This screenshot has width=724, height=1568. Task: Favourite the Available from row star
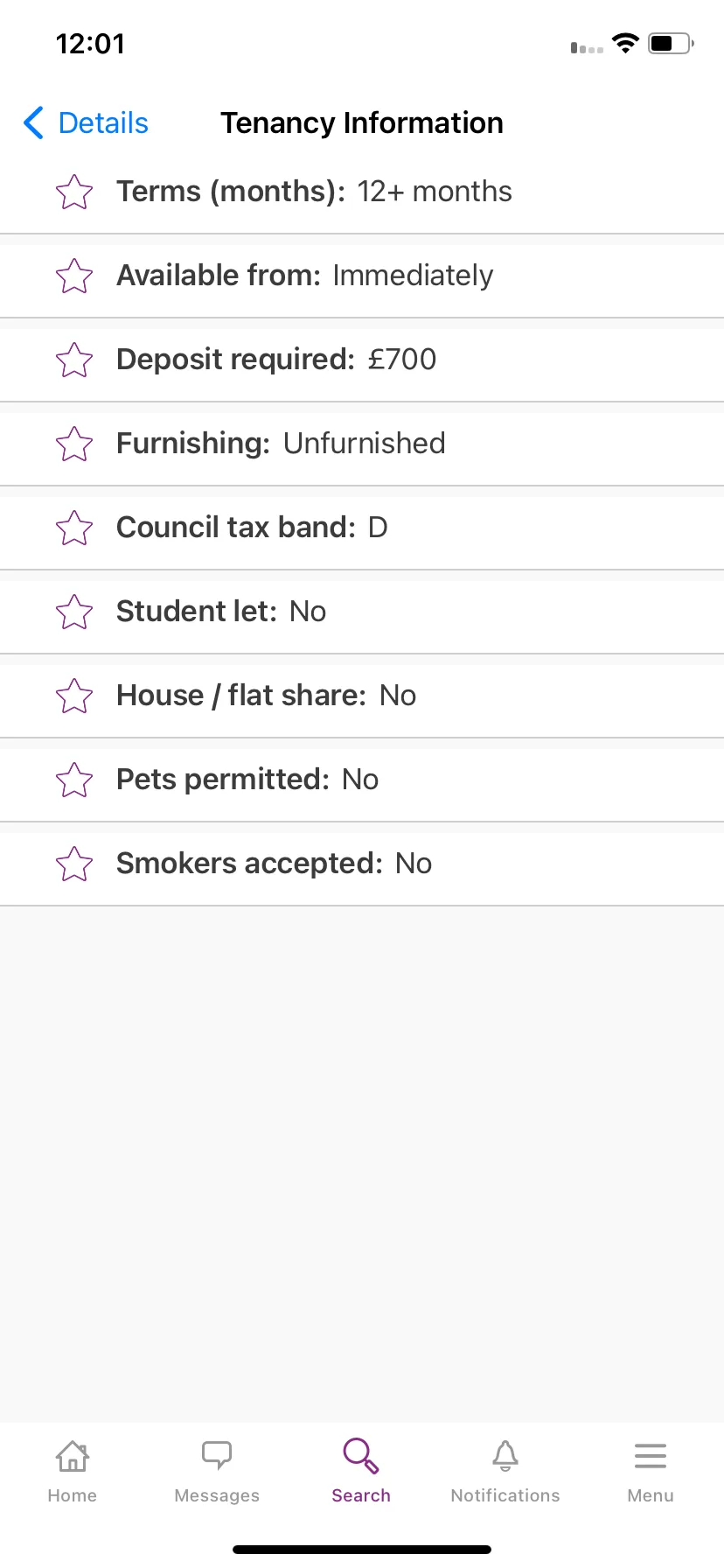coord(74,276)
